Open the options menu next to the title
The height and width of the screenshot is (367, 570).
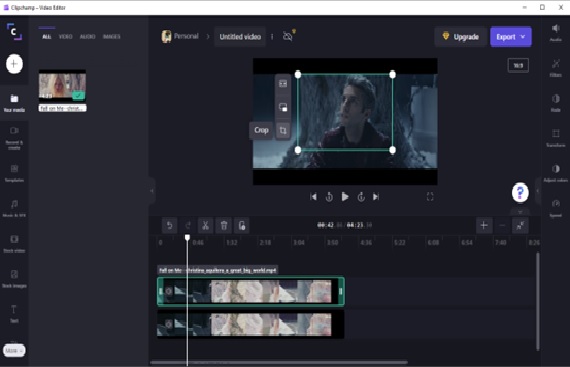tap(272, 37)
